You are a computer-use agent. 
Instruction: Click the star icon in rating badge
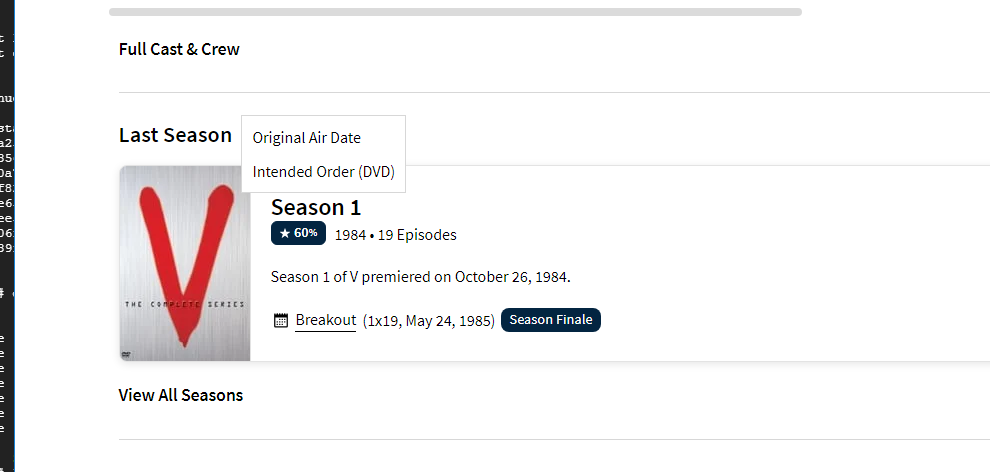coord(285,234)
